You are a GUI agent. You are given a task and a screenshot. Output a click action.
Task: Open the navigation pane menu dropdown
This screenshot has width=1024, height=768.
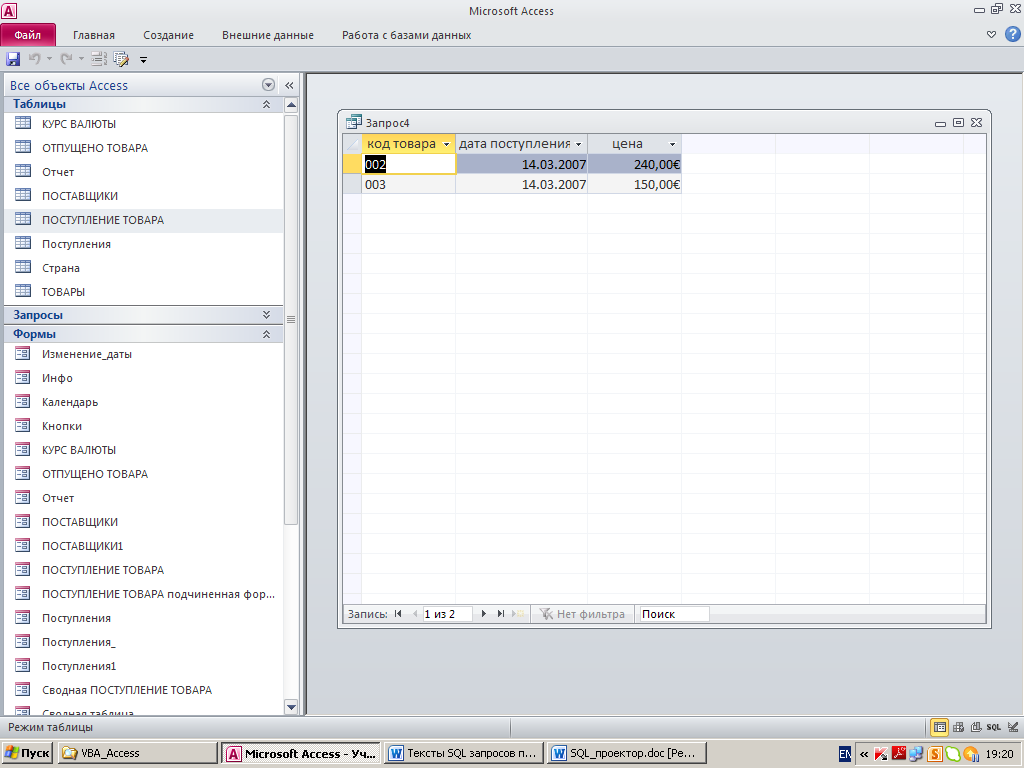(x=268, y=85)
